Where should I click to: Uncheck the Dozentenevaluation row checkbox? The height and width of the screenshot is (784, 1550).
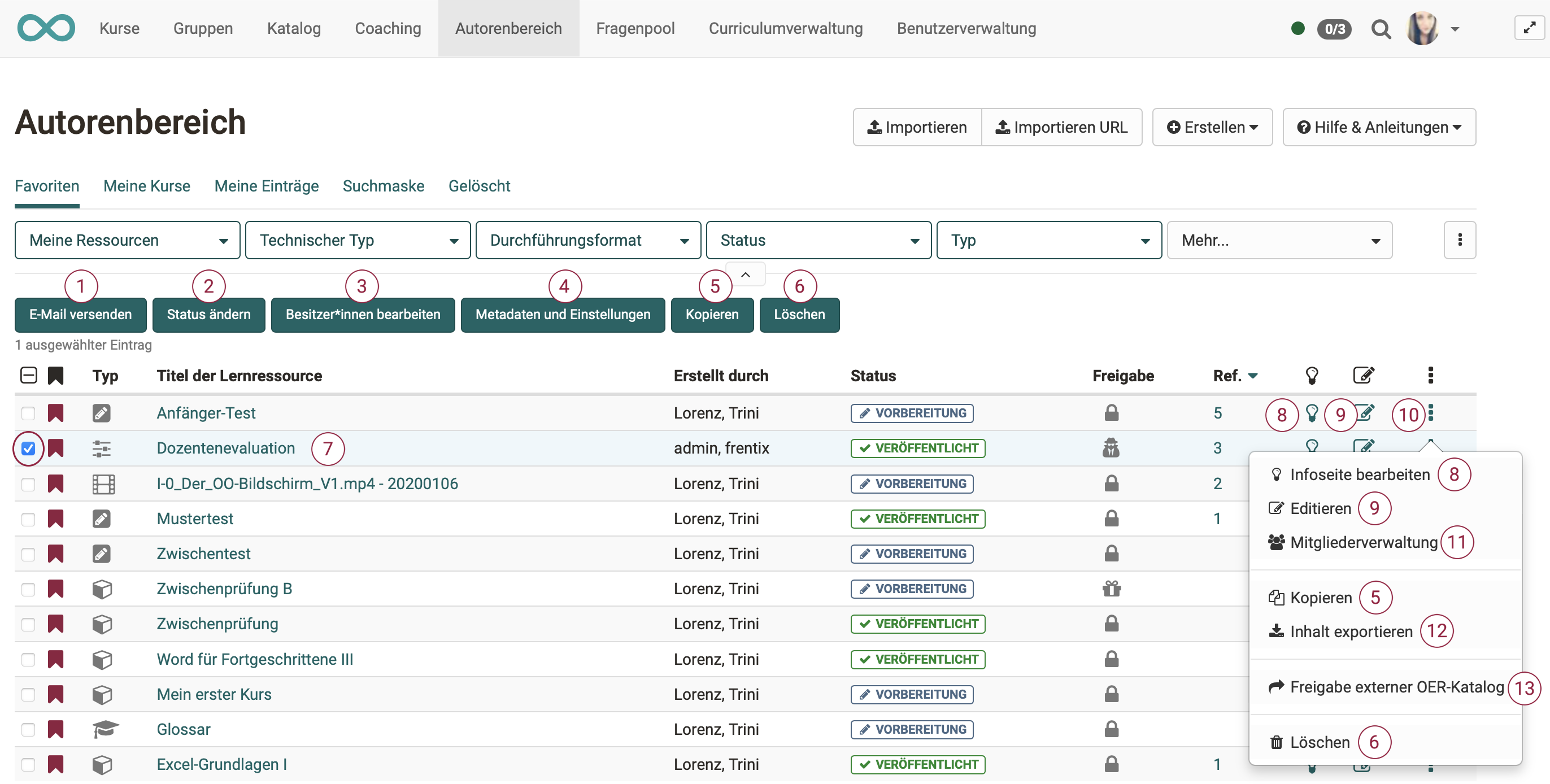click(28, 448)
